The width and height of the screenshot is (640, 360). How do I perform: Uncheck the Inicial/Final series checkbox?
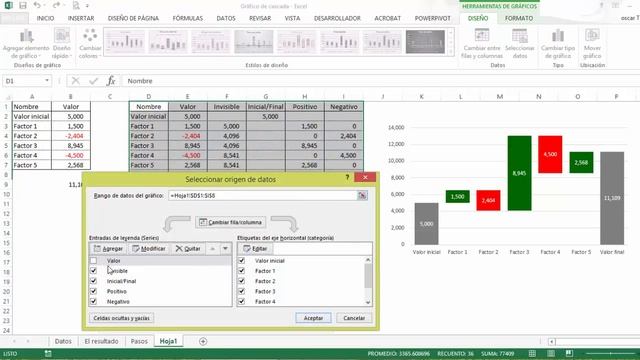coord(93,281)
